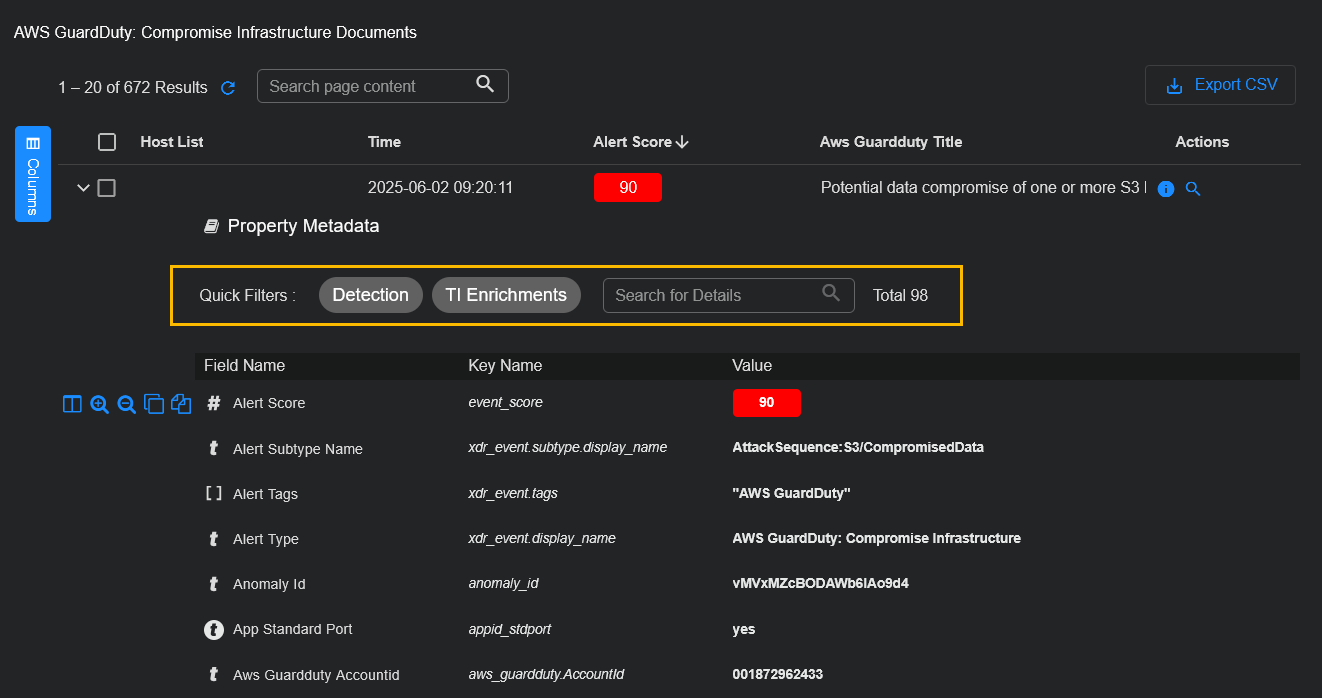Copy metadata to clipboard as document
Image resolution: width=1322 pixels, height=698 pixels.
[181, 404]
